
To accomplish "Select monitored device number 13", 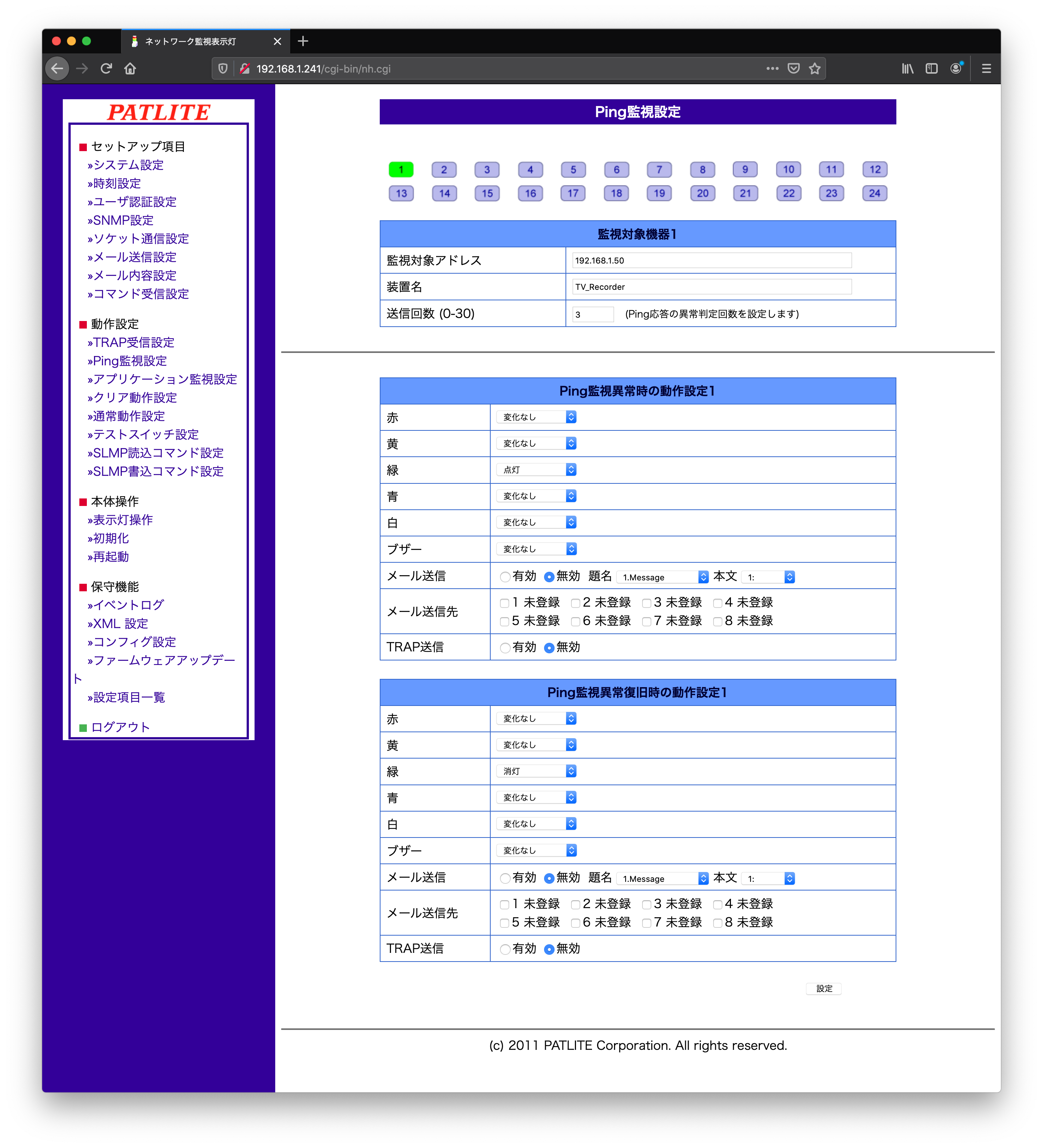I will click(x=401, y=194).
